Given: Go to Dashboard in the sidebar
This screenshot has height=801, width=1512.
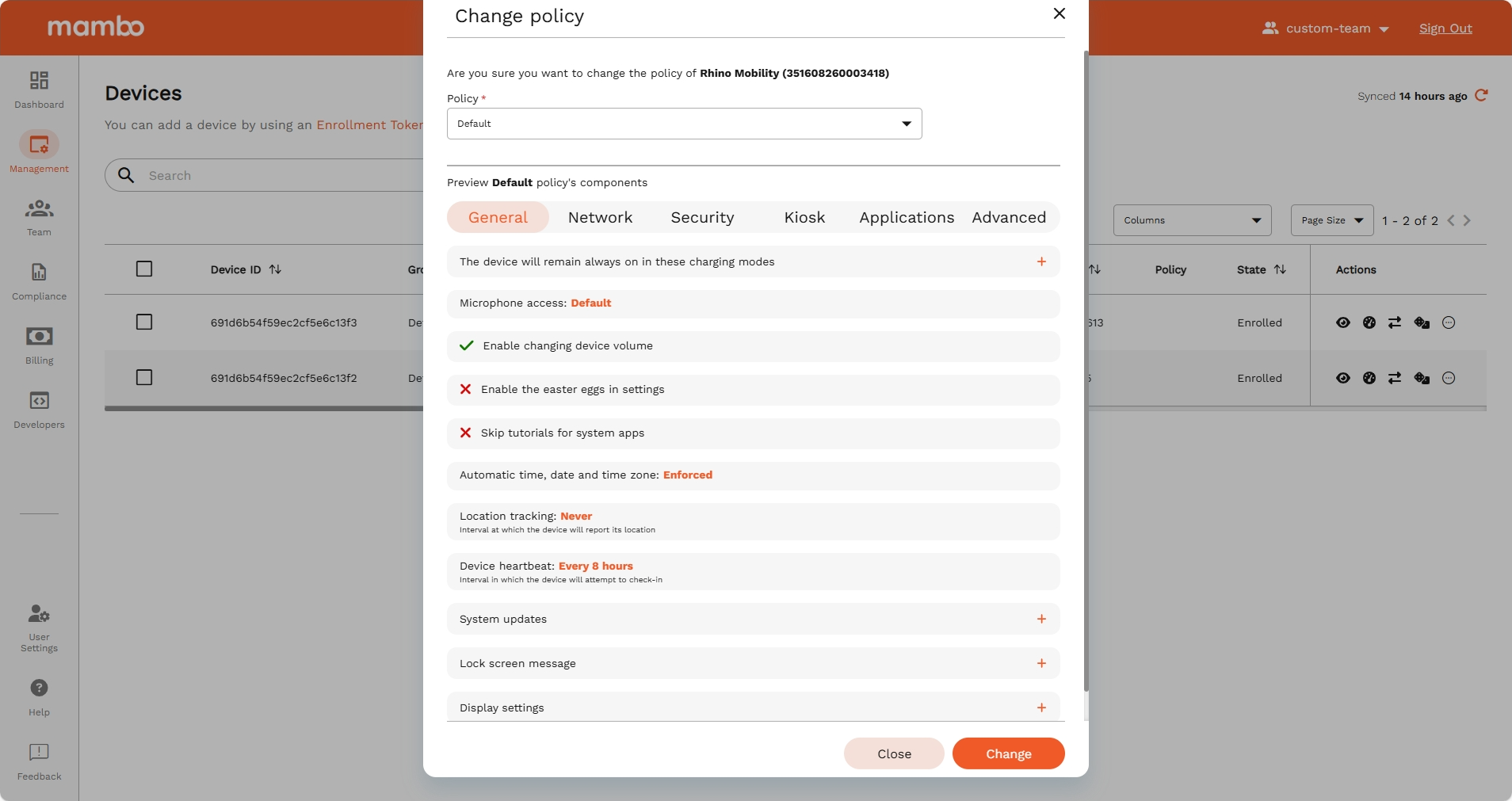Looking at the screenshot, I should pos(38,88).
